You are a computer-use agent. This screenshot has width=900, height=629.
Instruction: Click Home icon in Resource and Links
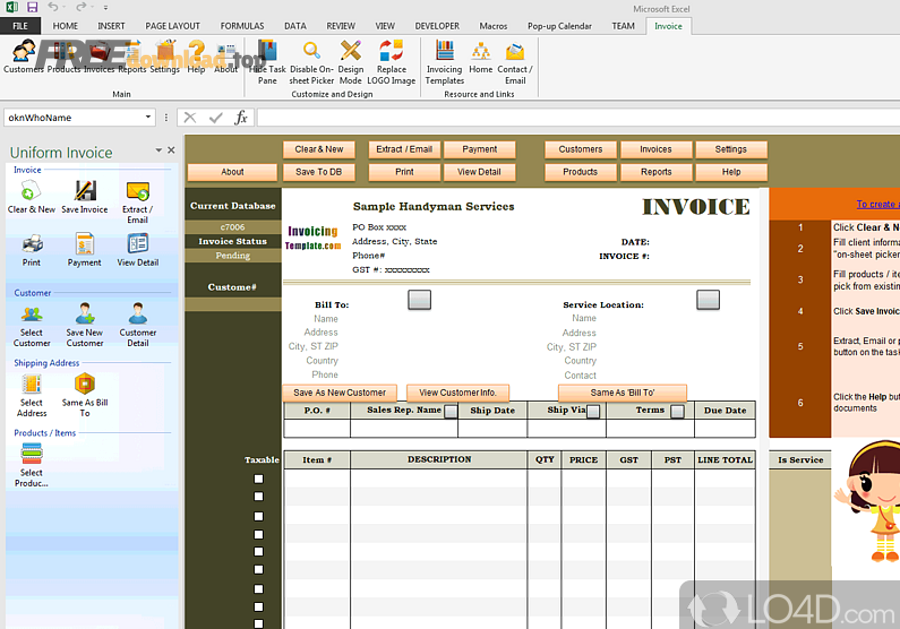480,57
